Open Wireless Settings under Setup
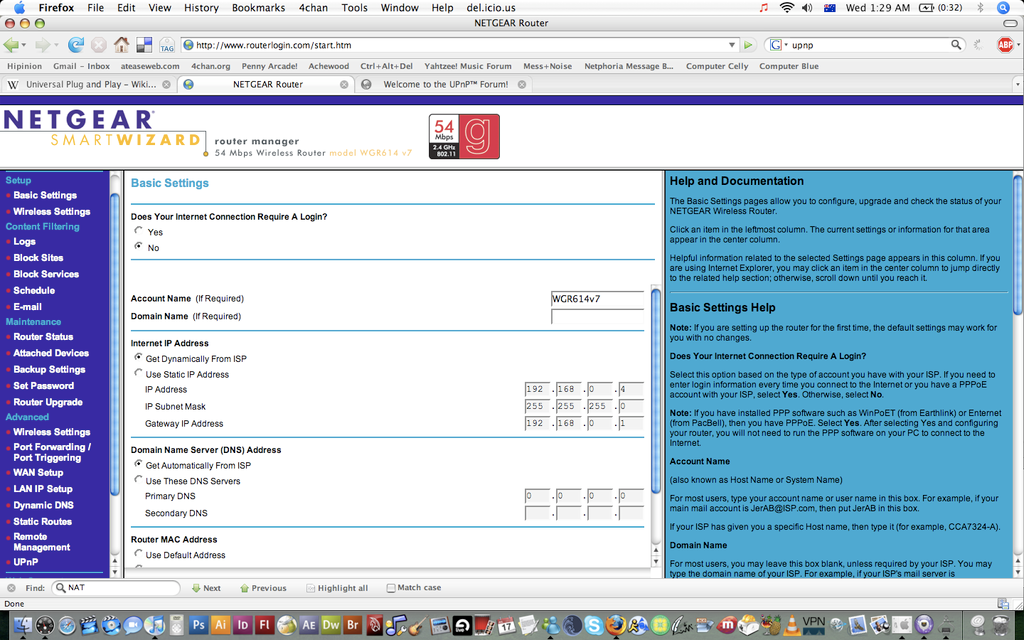Screen dimensions: 1024x640 [x=52, y=212]
